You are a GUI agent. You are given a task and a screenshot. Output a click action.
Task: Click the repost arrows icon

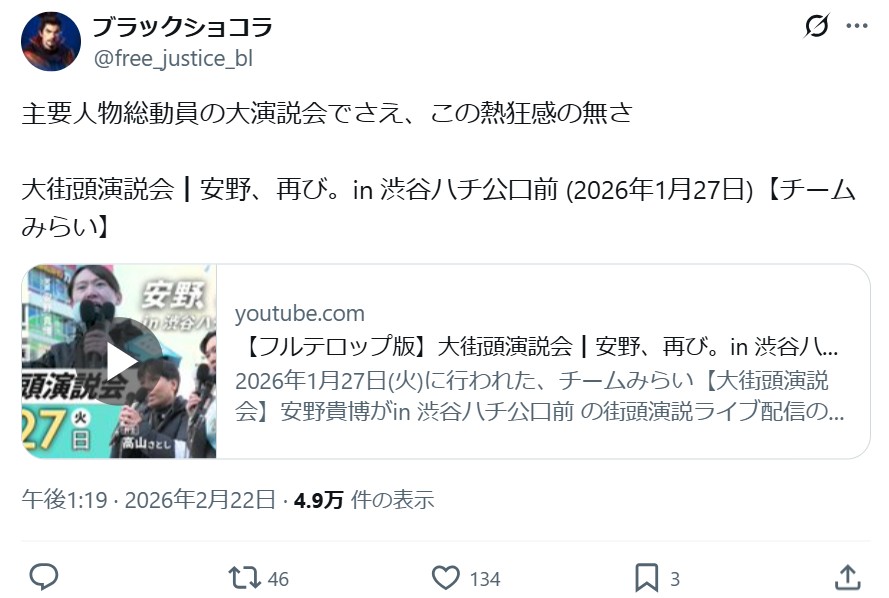(x=244, y=578)
